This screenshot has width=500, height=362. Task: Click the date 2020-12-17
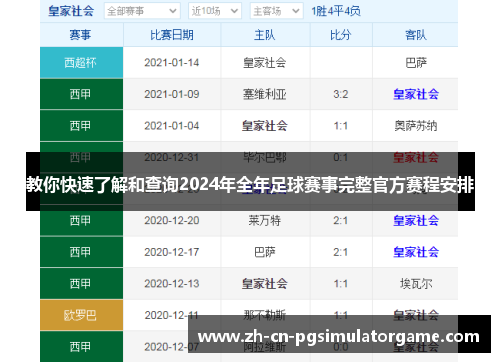[172, 252]
